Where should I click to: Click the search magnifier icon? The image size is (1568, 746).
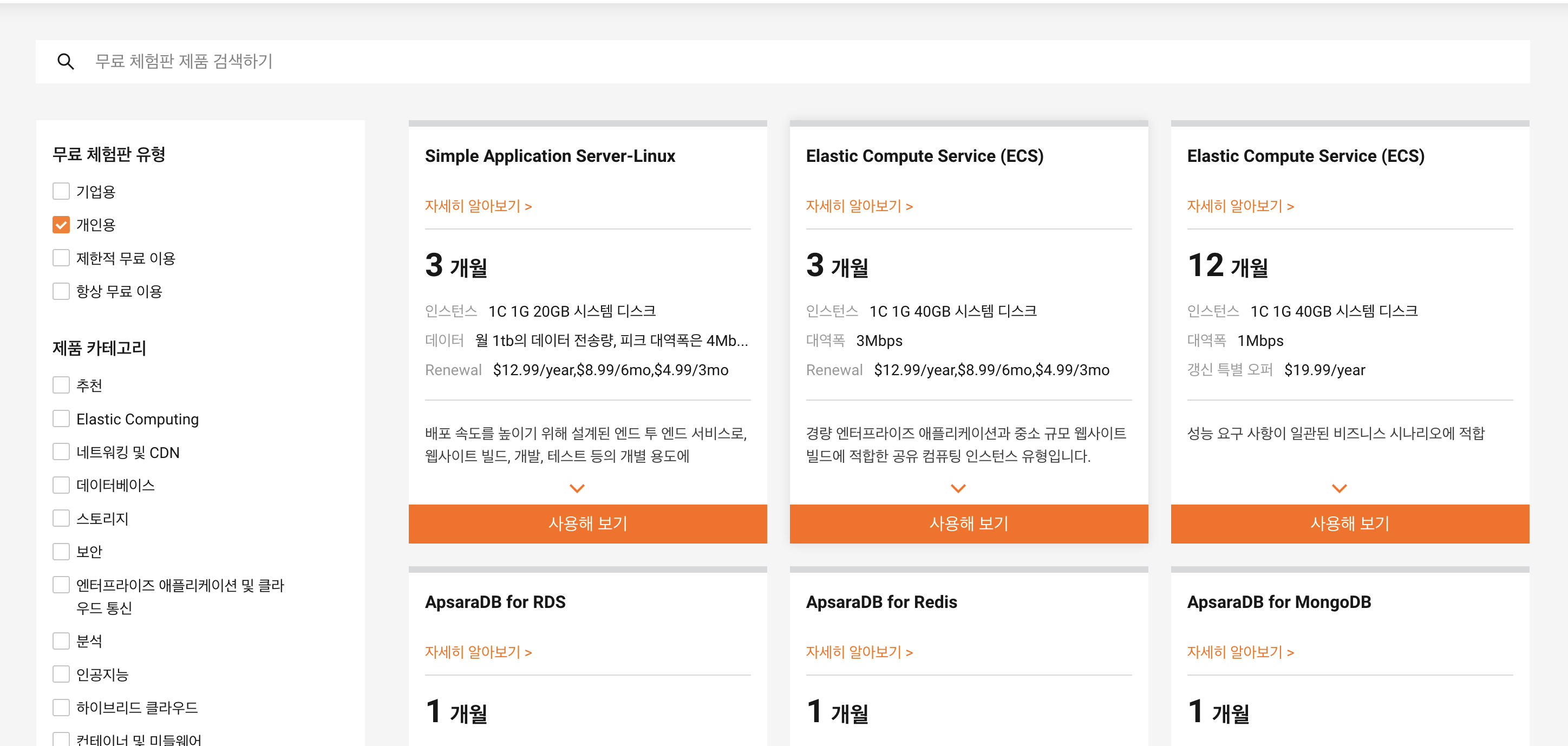(66, 62)
